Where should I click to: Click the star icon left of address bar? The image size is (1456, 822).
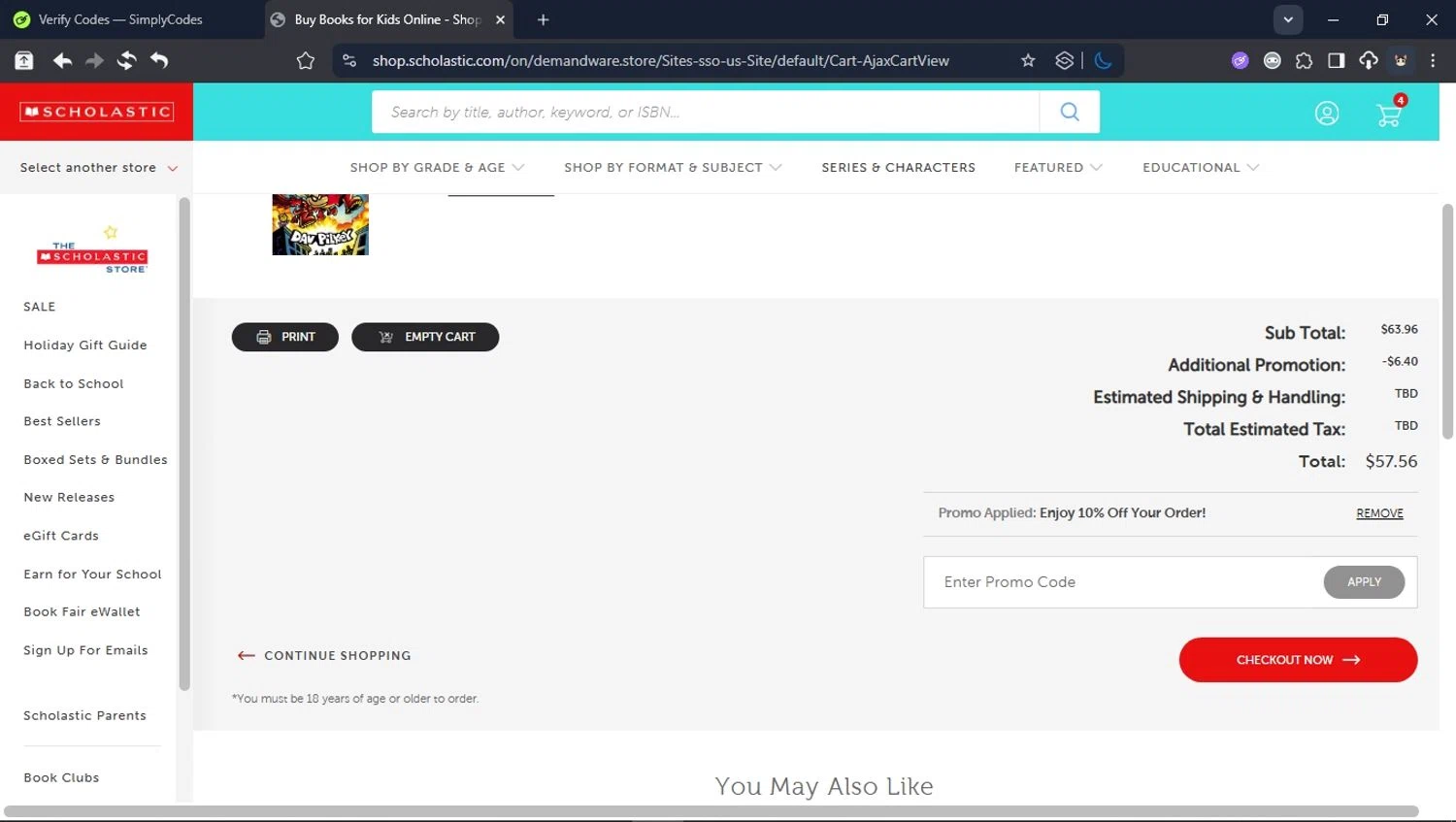point(306,60)
